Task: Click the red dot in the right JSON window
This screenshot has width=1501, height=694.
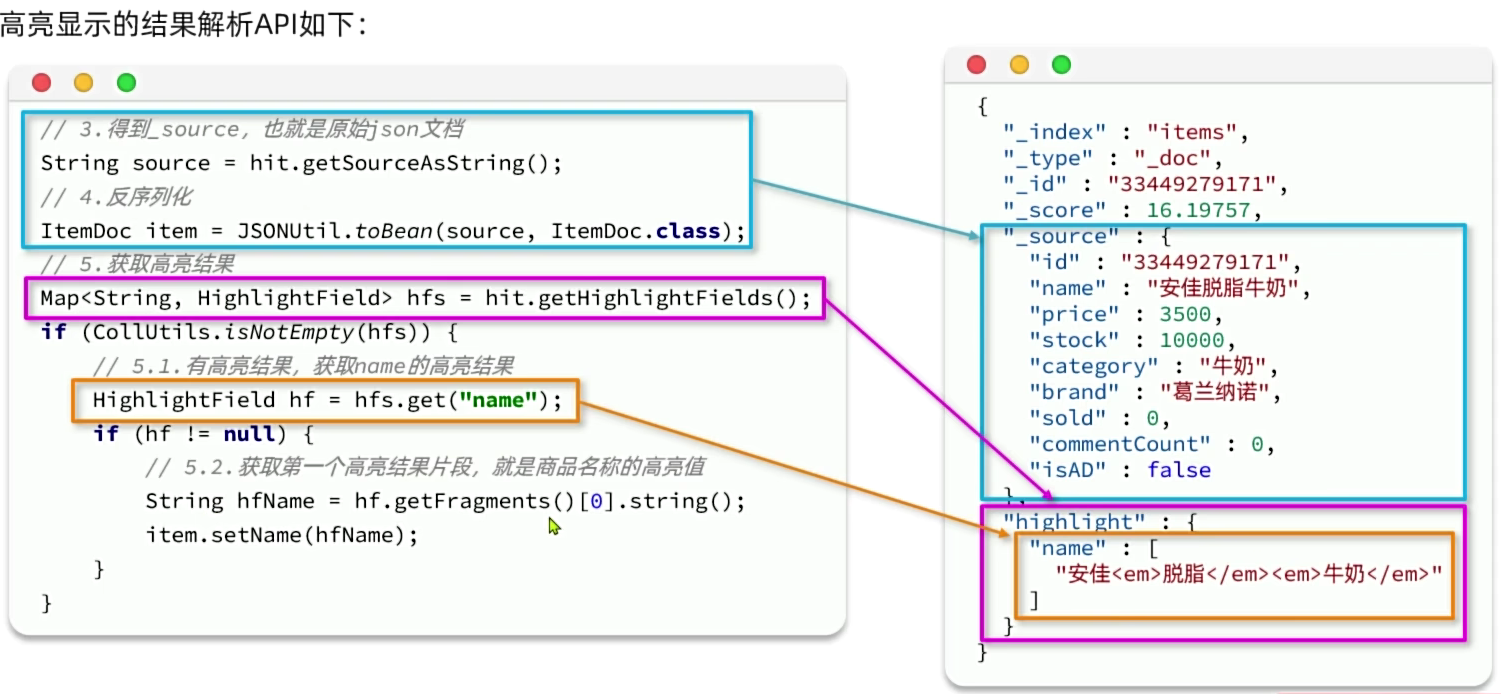Action: coord(977,65)
